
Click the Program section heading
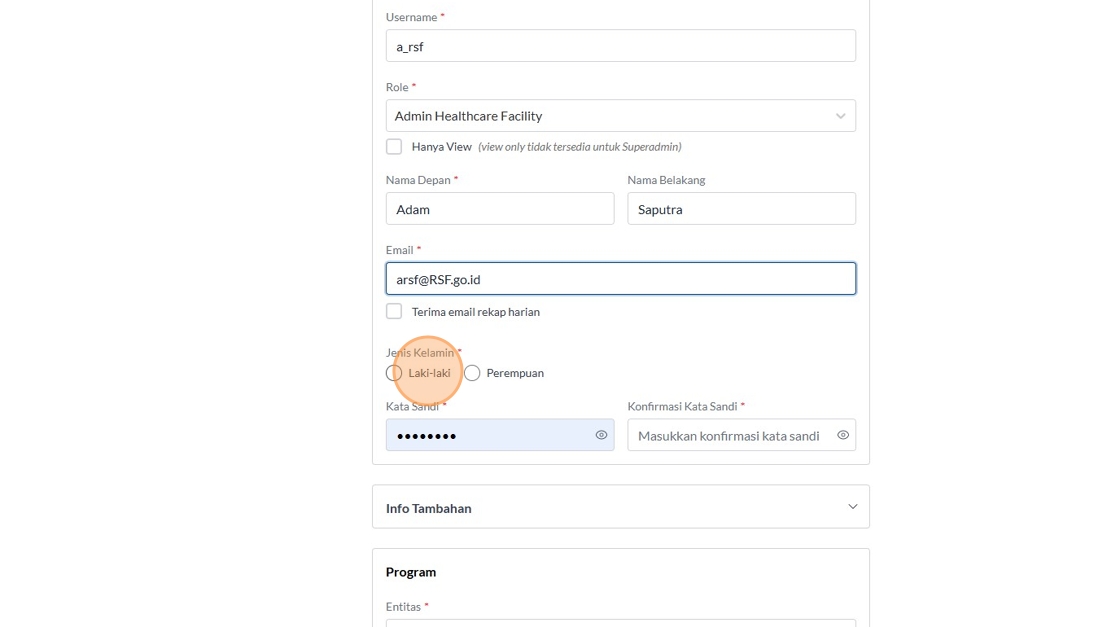point(411,572)
